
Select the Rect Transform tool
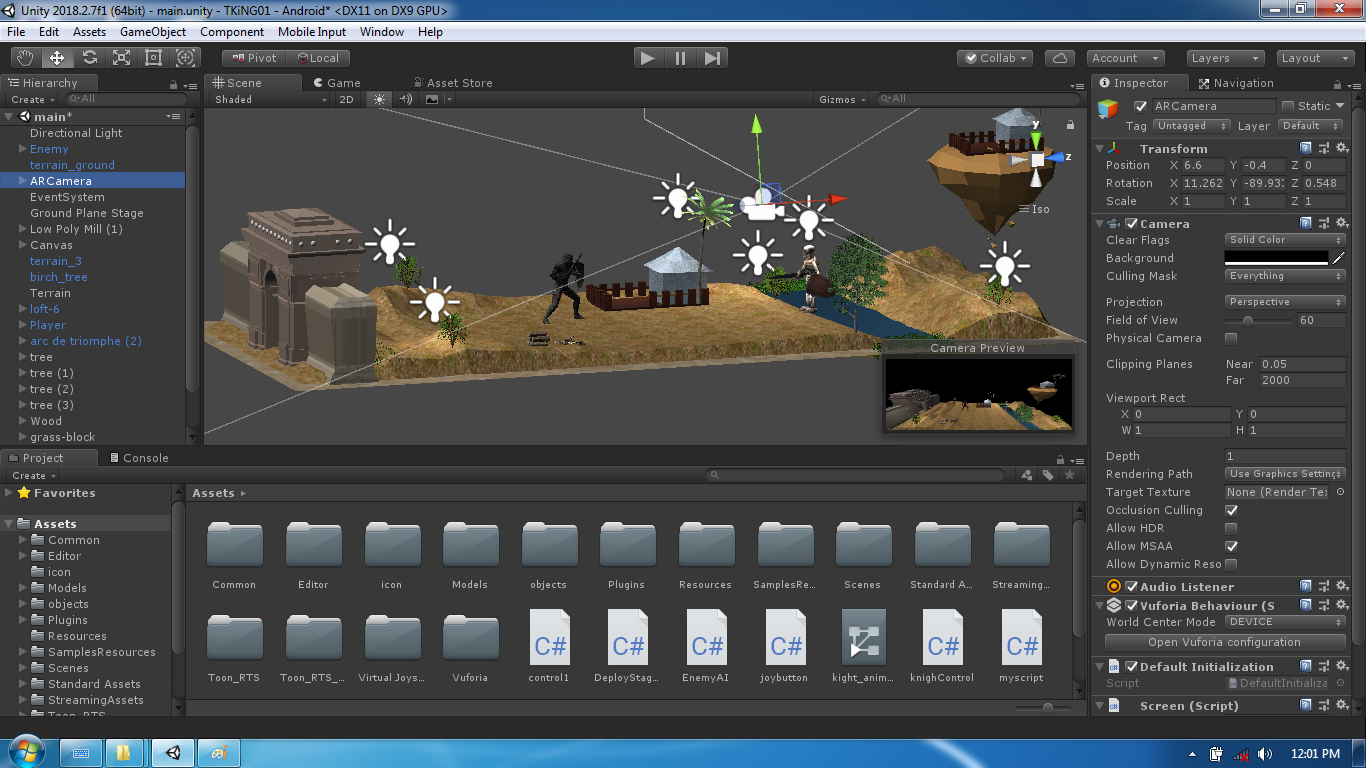pyautogui.click(x=153, y=58)
